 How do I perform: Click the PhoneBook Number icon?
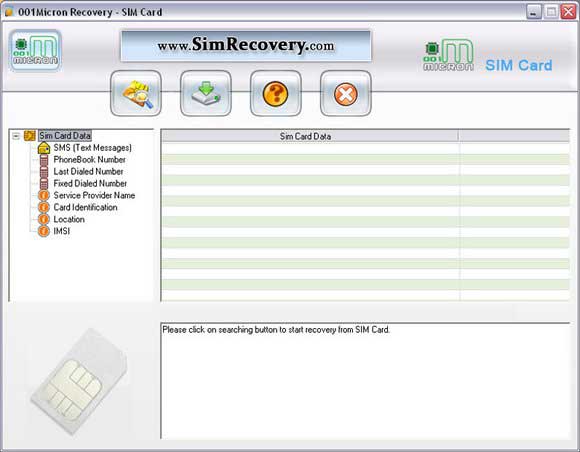pos(44,160)
